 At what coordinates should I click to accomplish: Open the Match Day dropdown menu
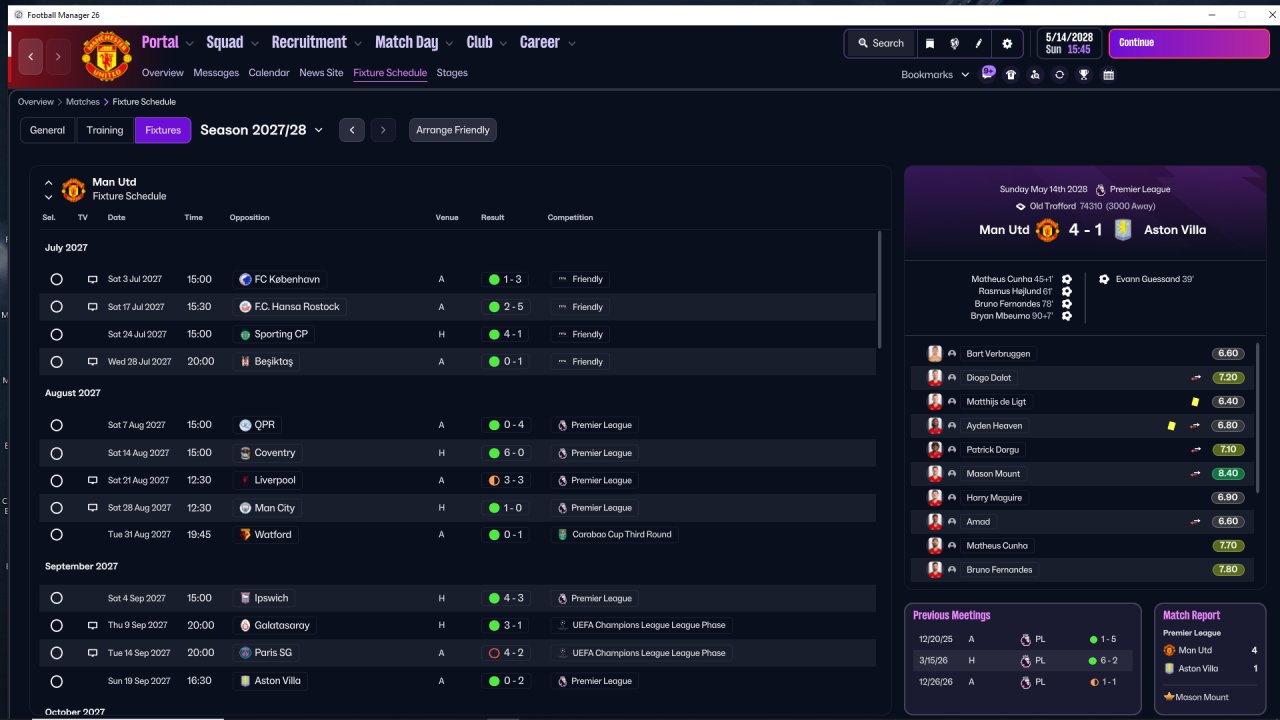tap(414, 42)
